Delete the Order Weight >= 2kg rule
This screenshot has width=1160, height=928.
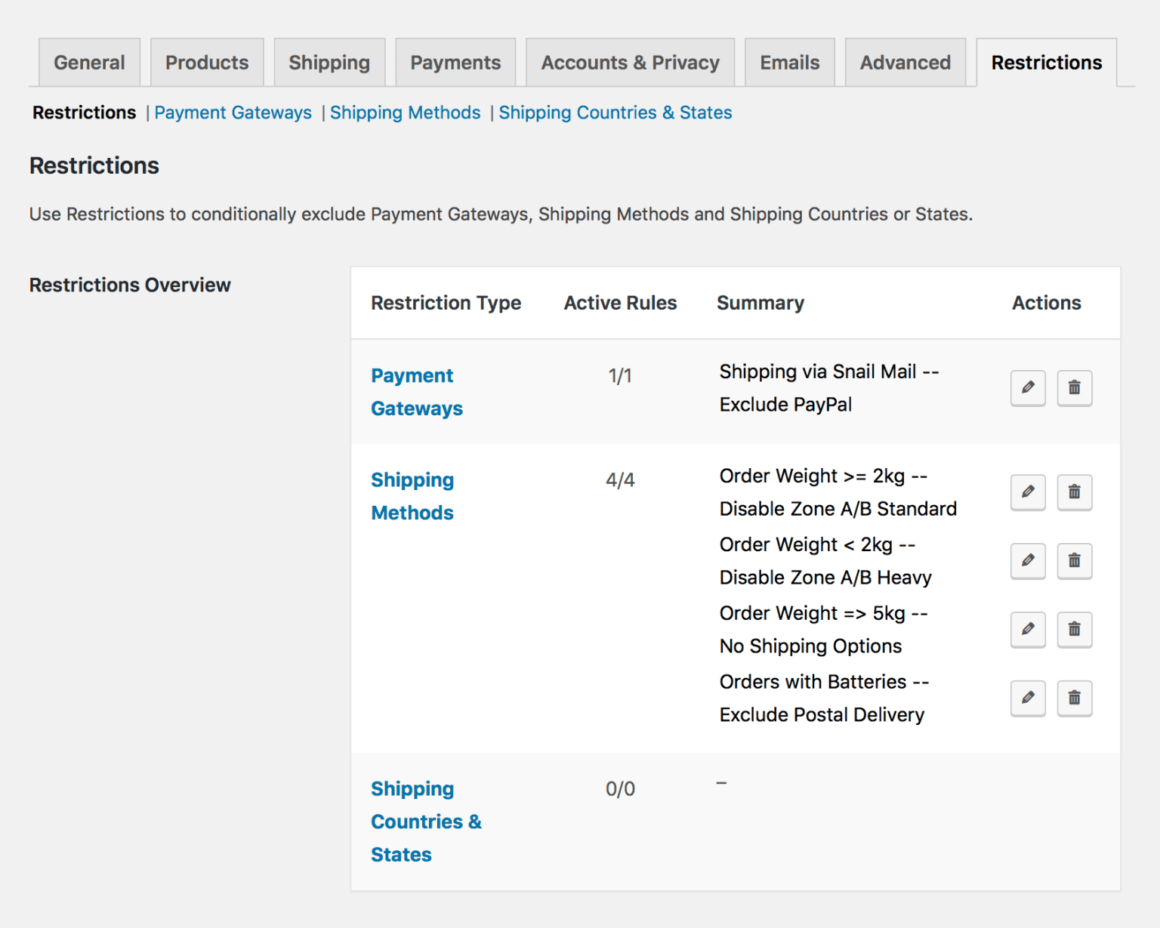coord(1074,492)
